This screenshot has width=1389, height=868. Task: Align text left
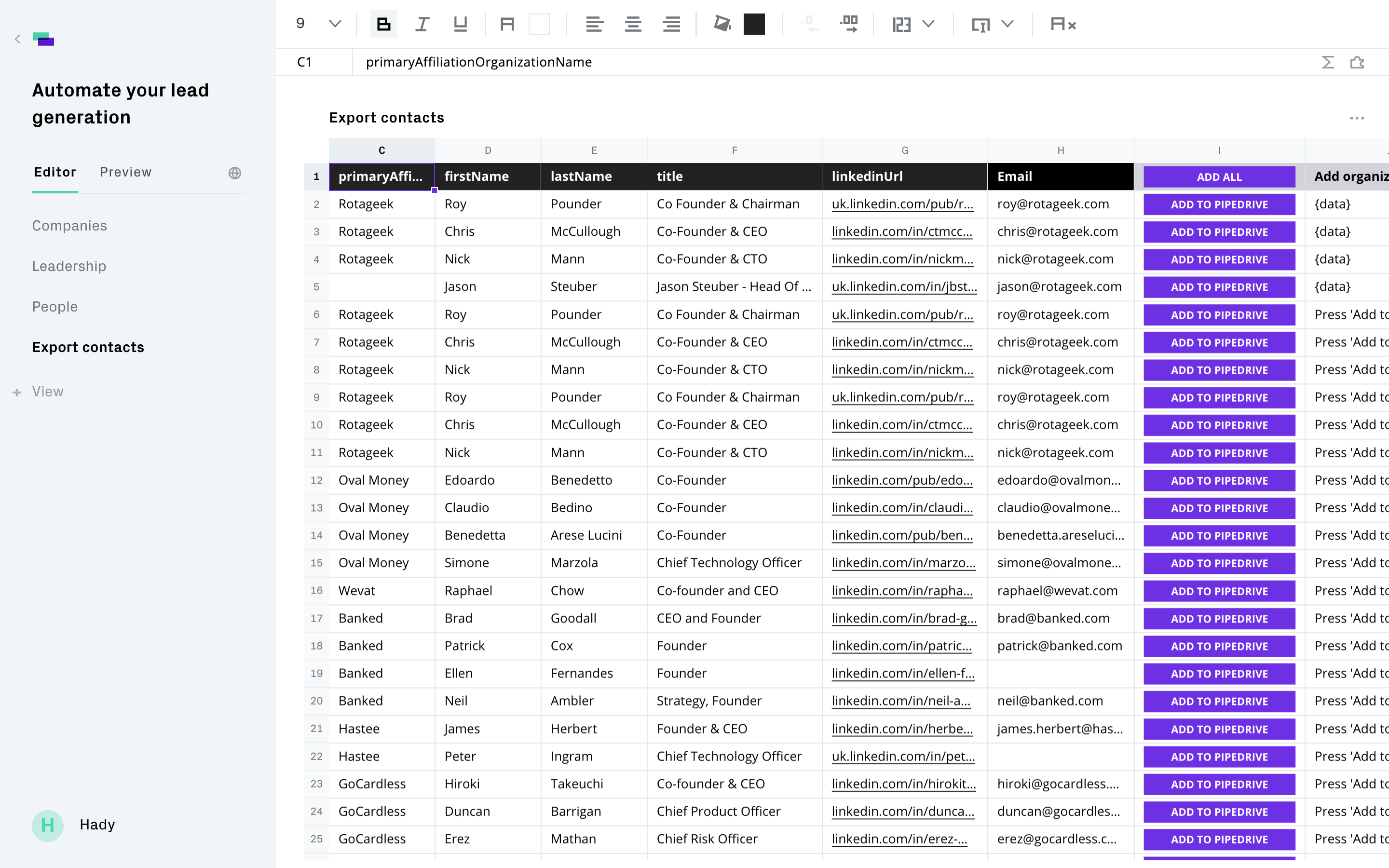594,24
